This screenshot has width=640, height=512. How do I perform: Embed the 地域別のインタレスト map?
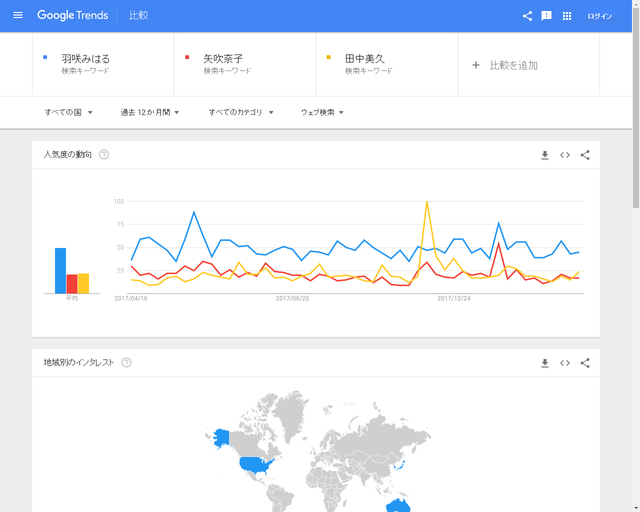point(565,363)
